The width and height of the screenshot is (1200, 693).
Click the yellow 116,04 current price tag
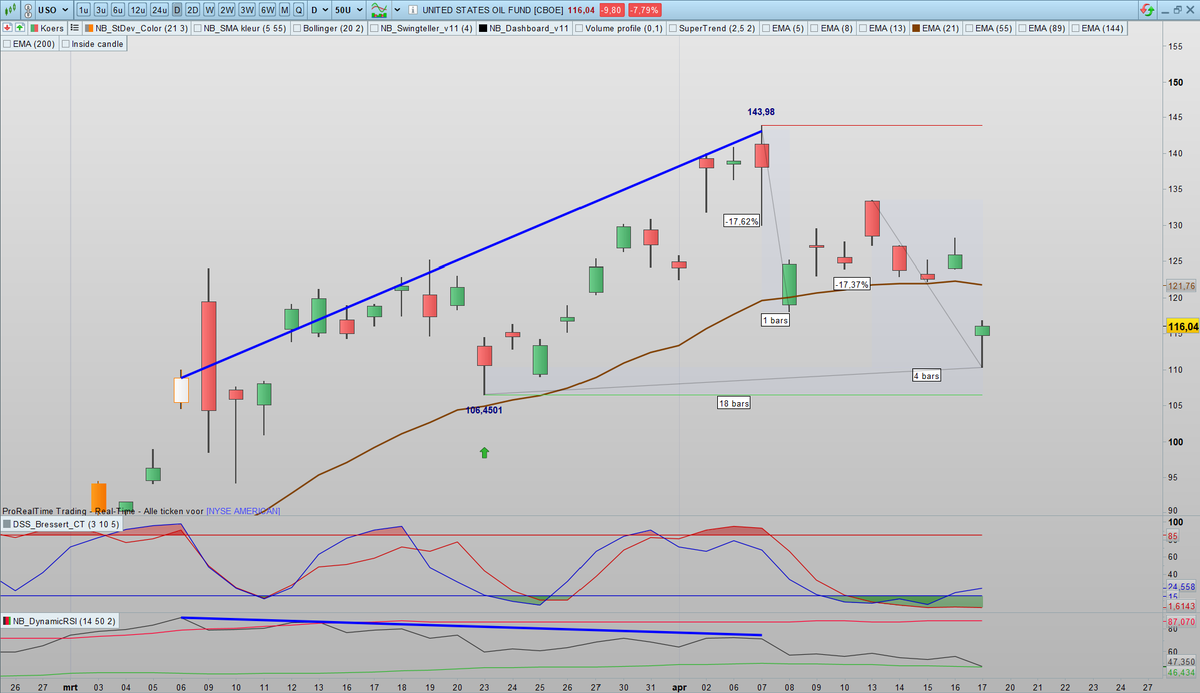pos(1182,327)
